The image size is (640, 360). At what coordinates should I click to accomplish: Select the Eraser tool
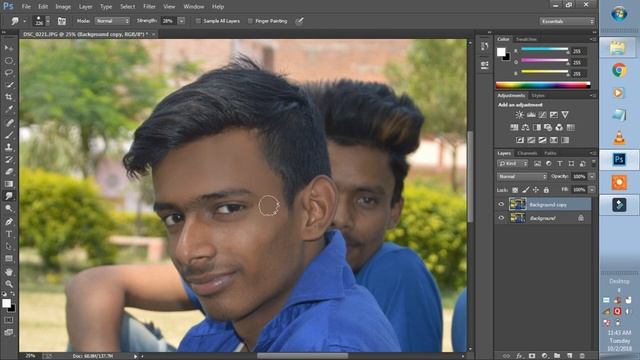(9, 171)
